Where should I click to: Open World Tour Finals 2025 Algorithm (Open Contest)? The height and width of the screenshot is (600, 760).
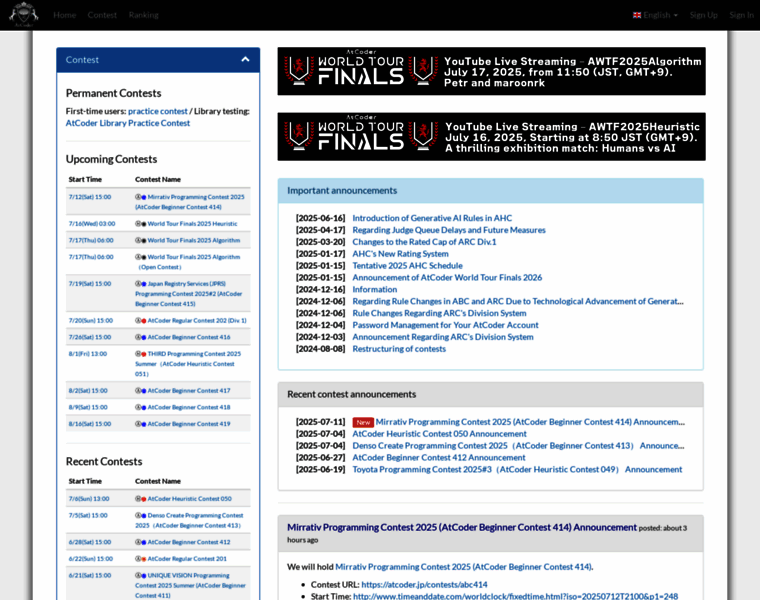pos(190,262)
